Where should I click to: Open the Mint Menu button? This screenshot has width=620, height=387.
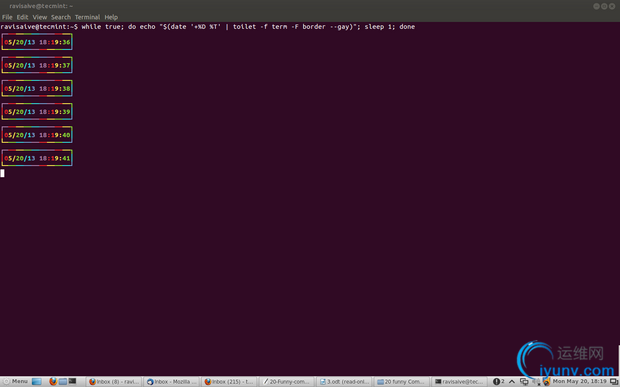(16, 381)
